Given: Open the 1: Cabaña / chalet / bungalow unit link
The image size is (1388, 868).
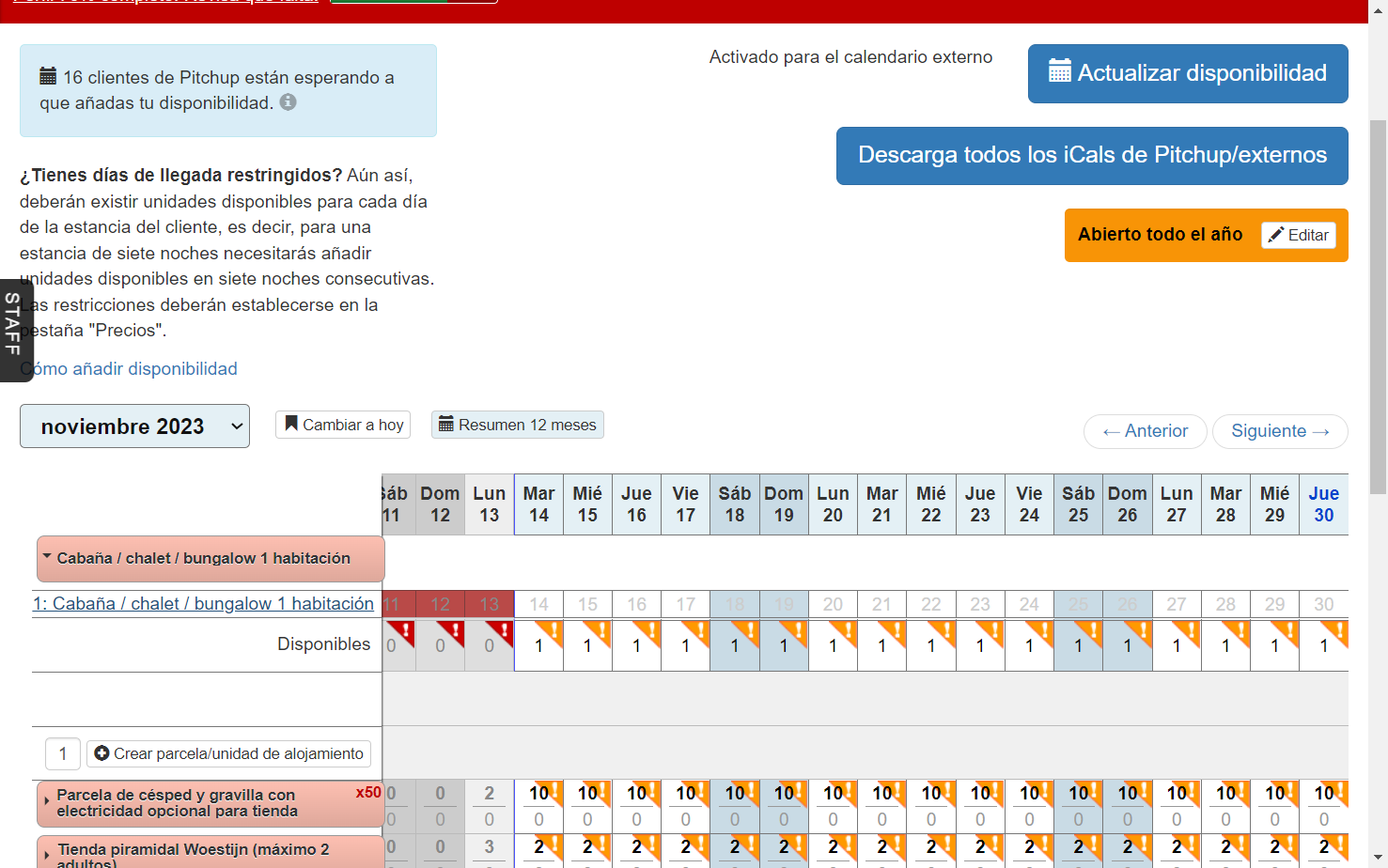Looking at the screenshot, I should [x=203, y=604].
